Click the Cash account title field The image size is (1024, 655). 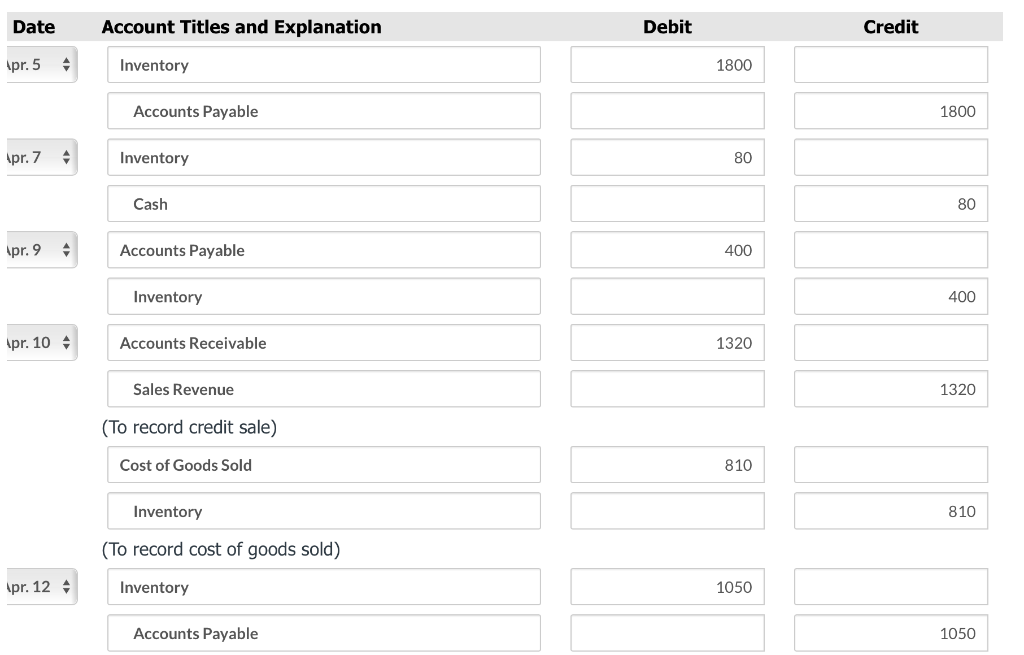pyautogui.click(x=324, y=204)
